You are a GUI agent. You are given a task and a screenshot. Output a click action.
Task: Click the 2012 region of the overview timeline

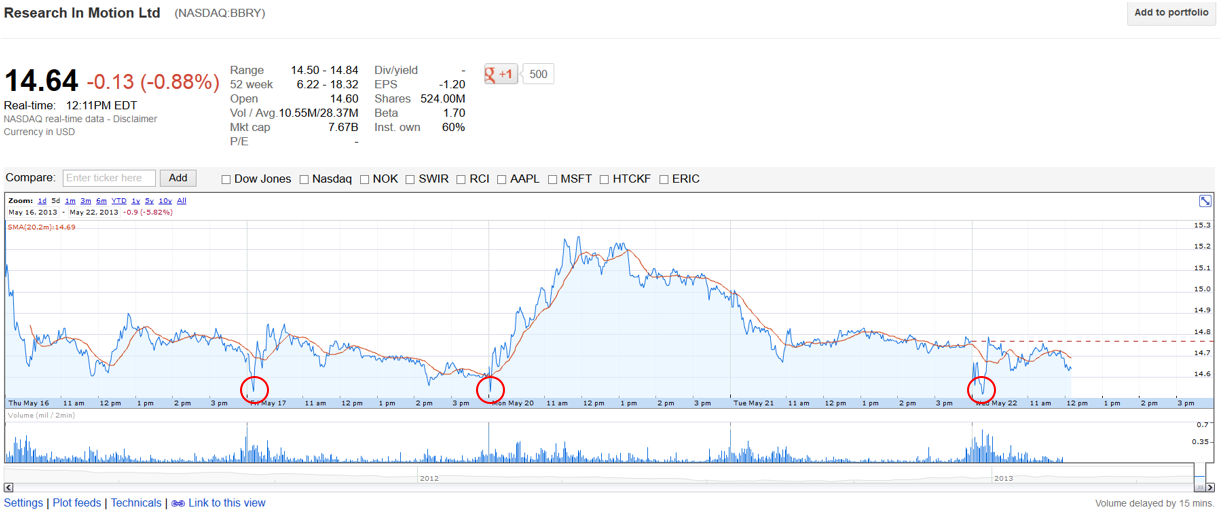point(429,478)
